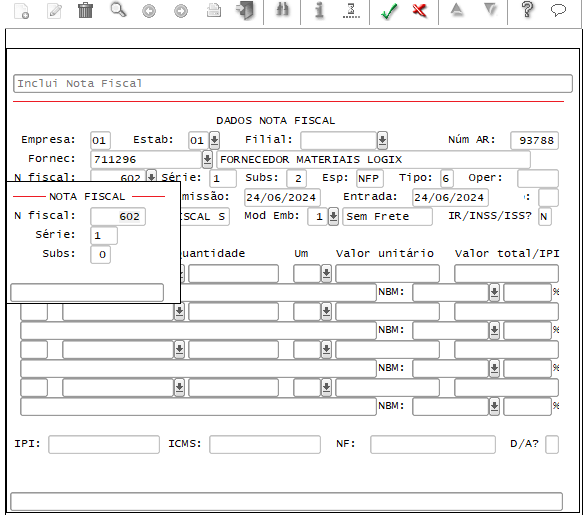Click the Esp field containing NFP
583x515 pixels.
370,178
